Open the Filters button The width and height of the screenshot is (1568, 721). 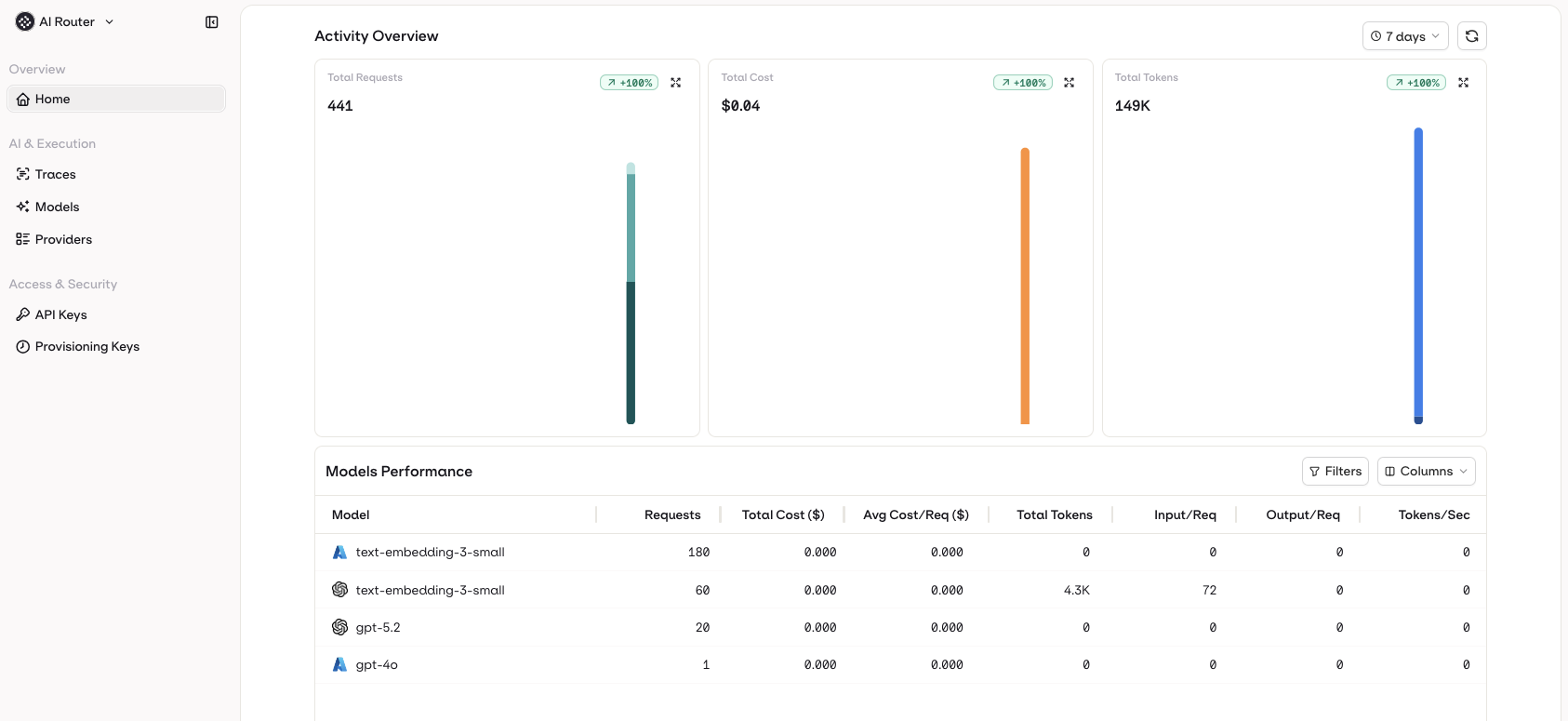1335,472
